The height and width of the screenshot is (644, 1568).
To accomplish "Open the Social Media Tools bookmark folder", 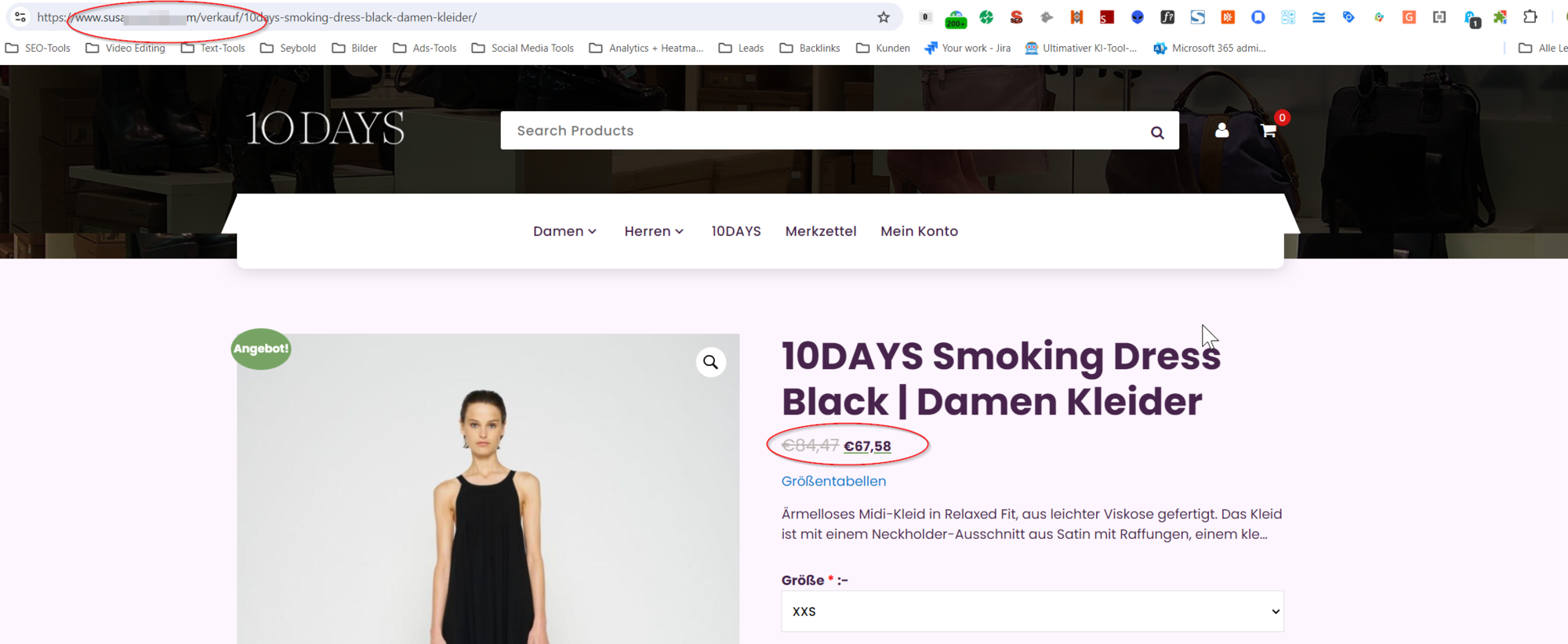I will point(523,48).
